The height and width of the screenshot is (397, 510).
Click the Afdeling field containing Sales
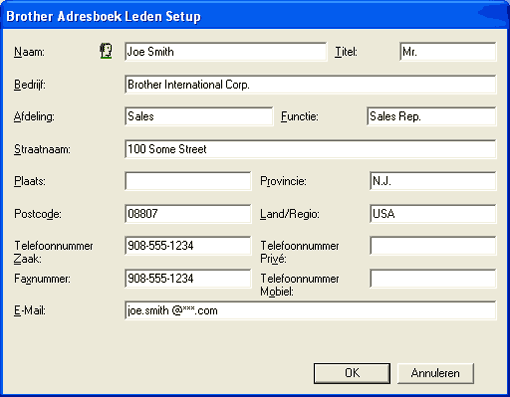[x=199, y=116]
